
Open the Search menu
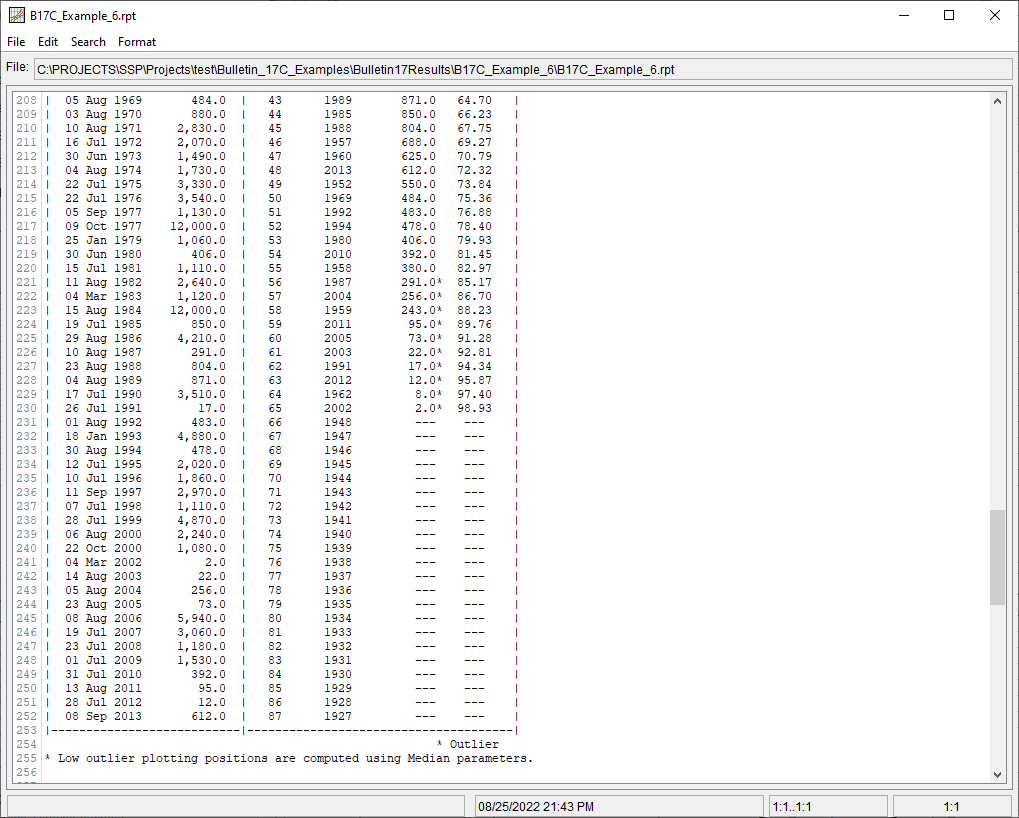(88, 42)
